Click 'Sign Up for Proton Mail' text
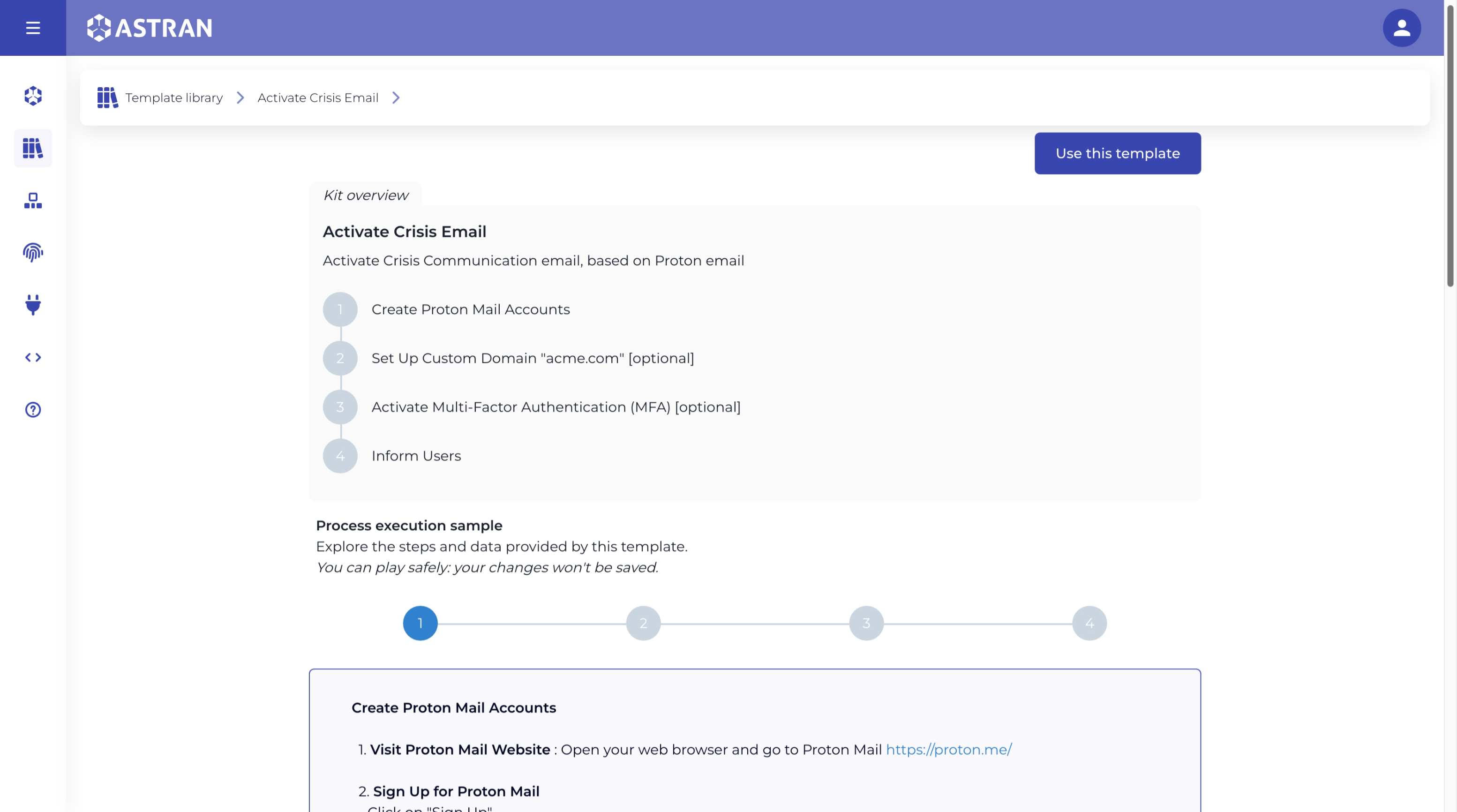1457x812 pixels. pos(456,792)
